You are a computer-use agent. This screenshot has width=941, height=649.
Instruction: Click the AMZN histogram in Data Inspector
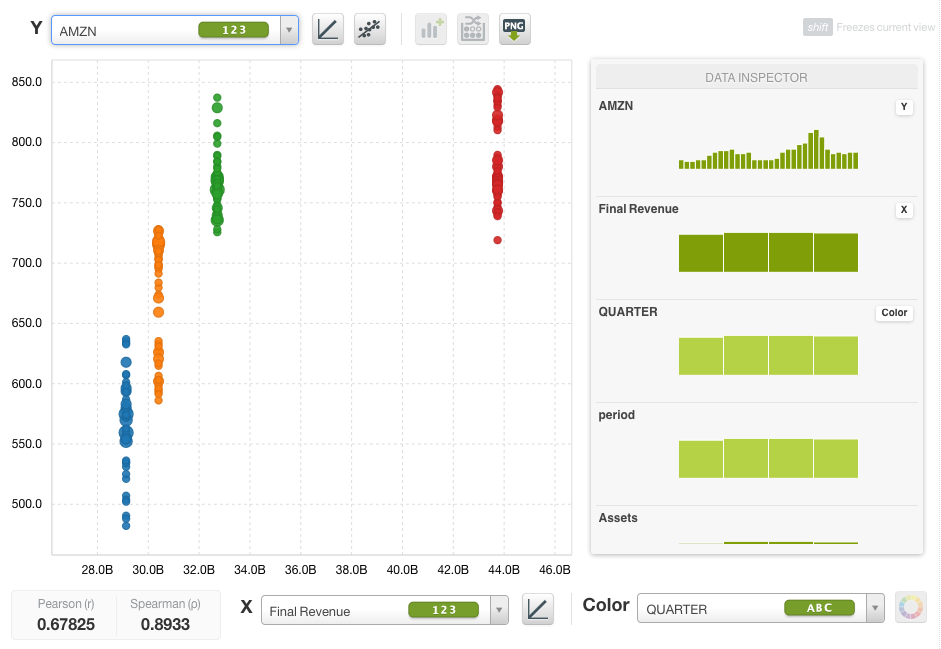768,150
